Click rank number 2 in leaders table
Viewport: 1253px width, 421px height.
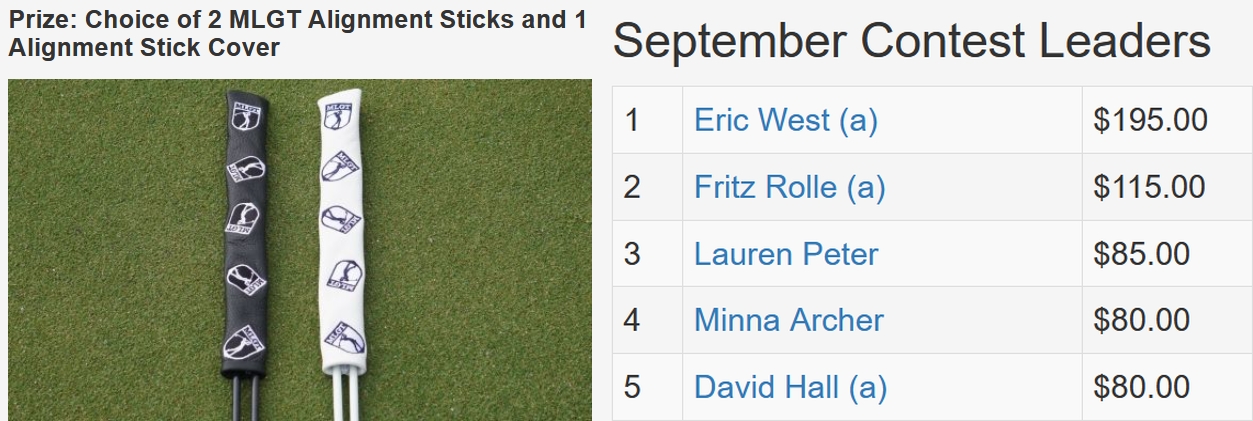(x=631, y=187)
